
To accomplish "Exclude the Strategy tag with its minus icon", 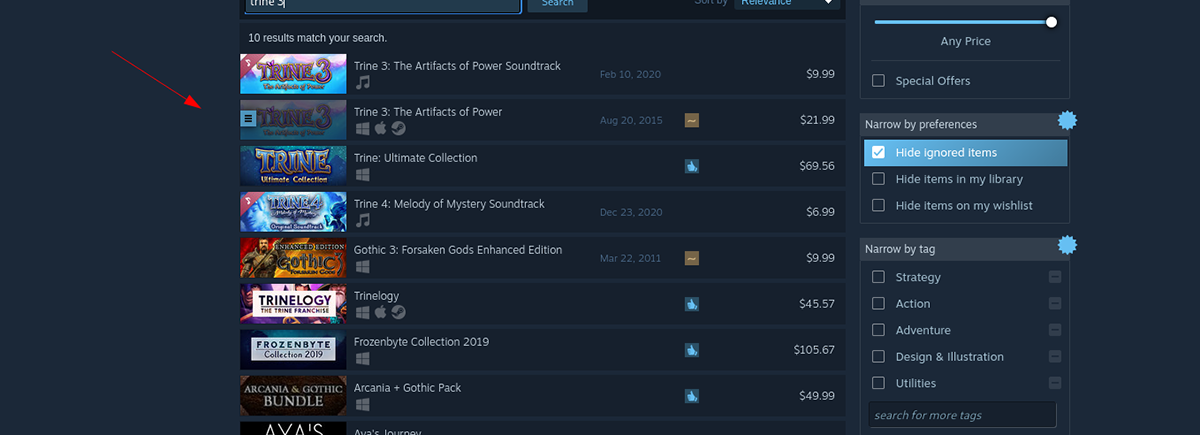I will pos(1055,277).
